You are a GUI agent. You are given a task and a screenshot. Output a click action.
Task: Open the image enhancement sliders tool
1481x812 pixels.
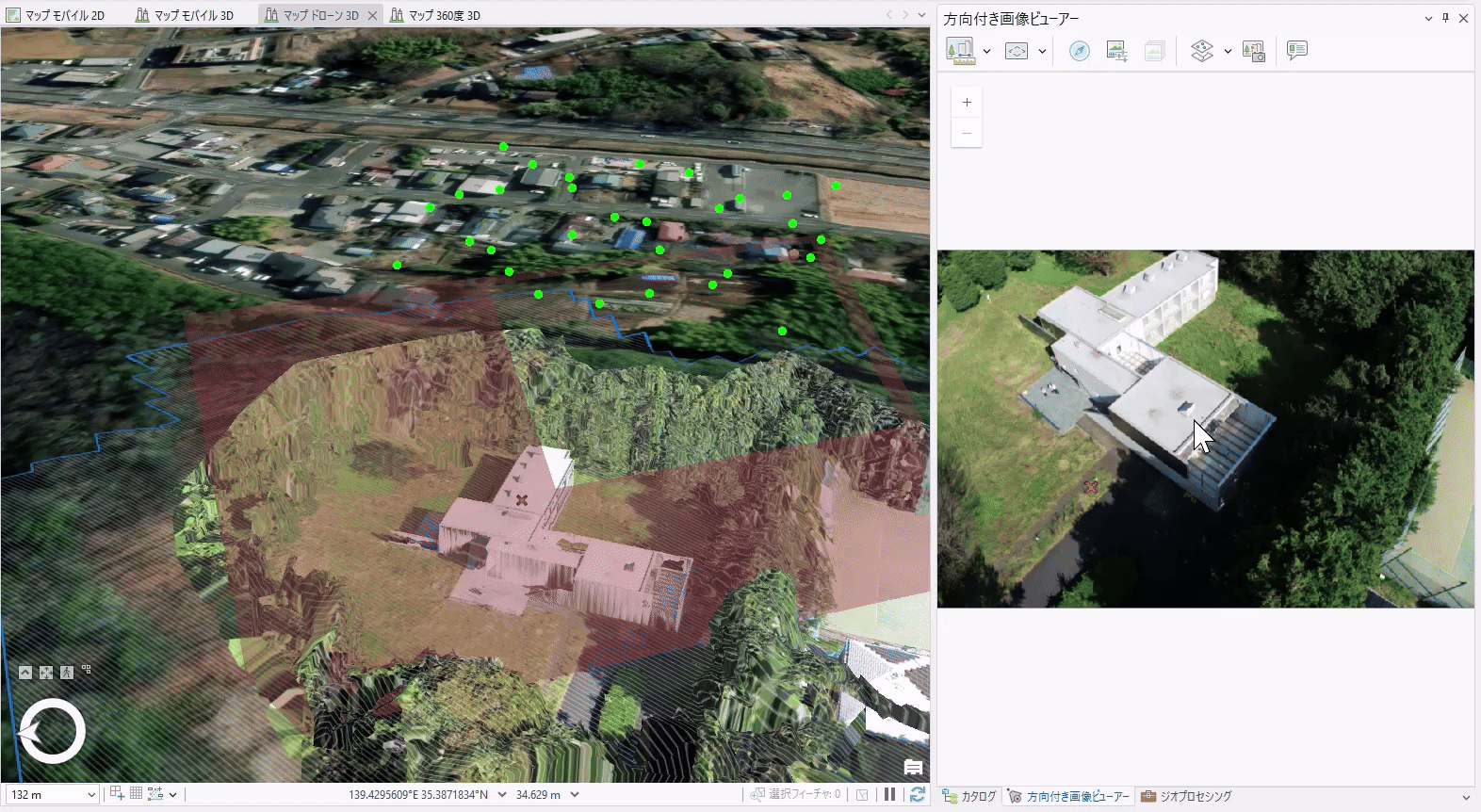pos(1116,51)
